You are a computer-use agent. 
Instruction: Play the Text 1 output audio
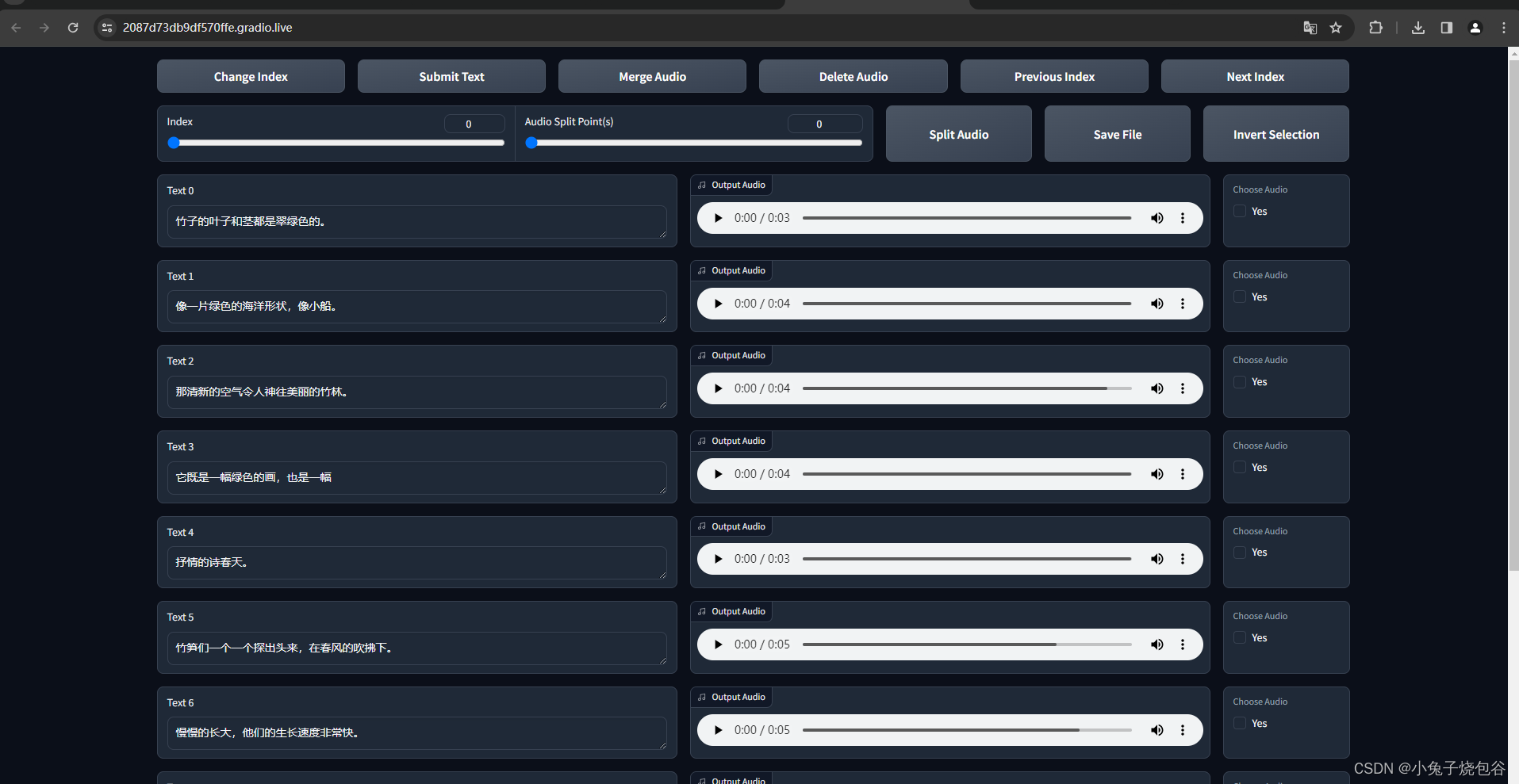click(718, 304)
